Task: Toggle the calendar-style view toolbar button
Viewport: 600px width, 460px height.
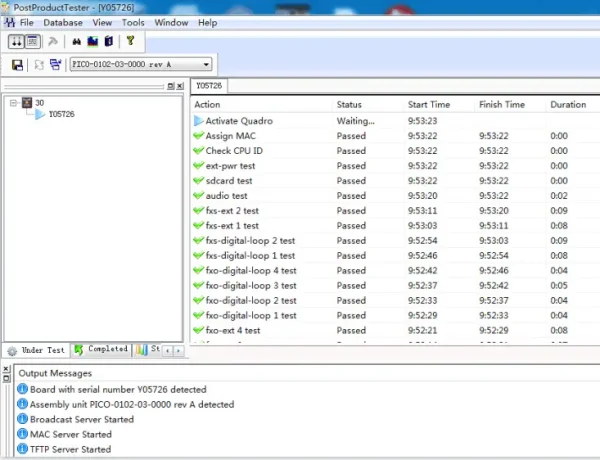Action: coord(33,41)
